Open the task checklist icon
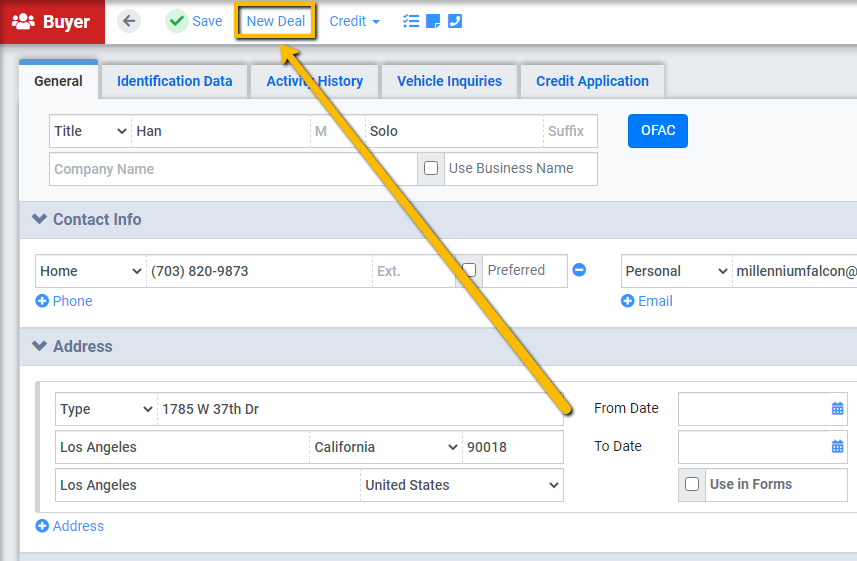Screen dimensions: 857x561 point(411,21)
